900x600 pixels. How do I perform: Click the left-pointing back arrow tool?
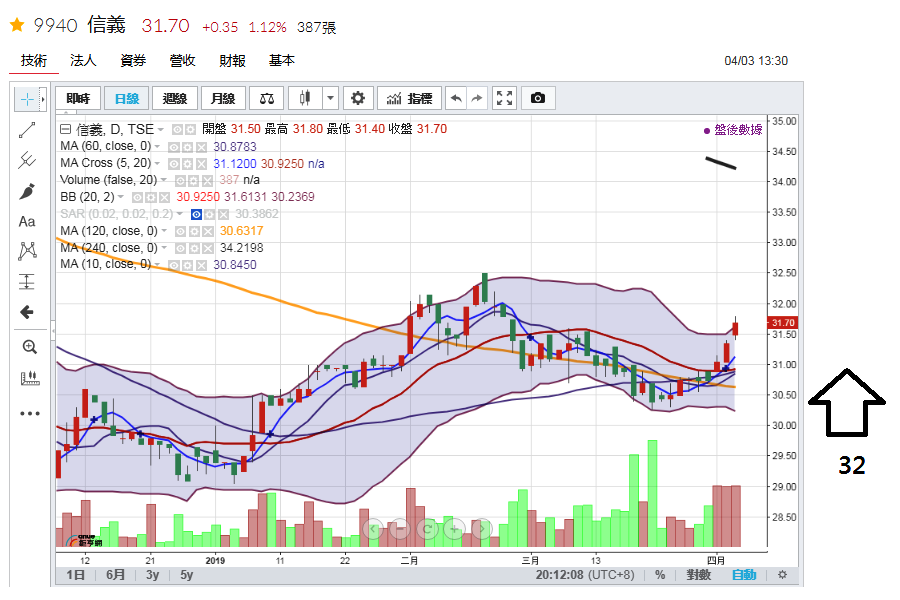[x=26, y=312]
